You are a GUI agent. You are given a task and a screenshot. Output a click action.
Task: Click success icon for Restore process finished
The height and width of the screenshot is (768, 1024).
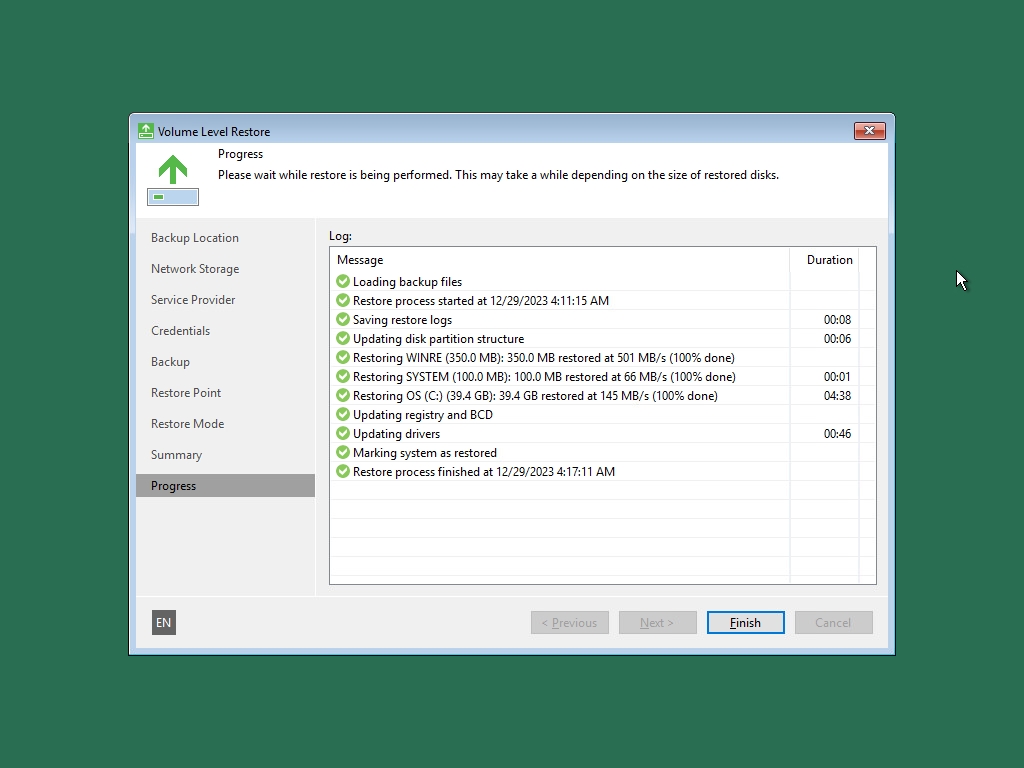point(343,472)
